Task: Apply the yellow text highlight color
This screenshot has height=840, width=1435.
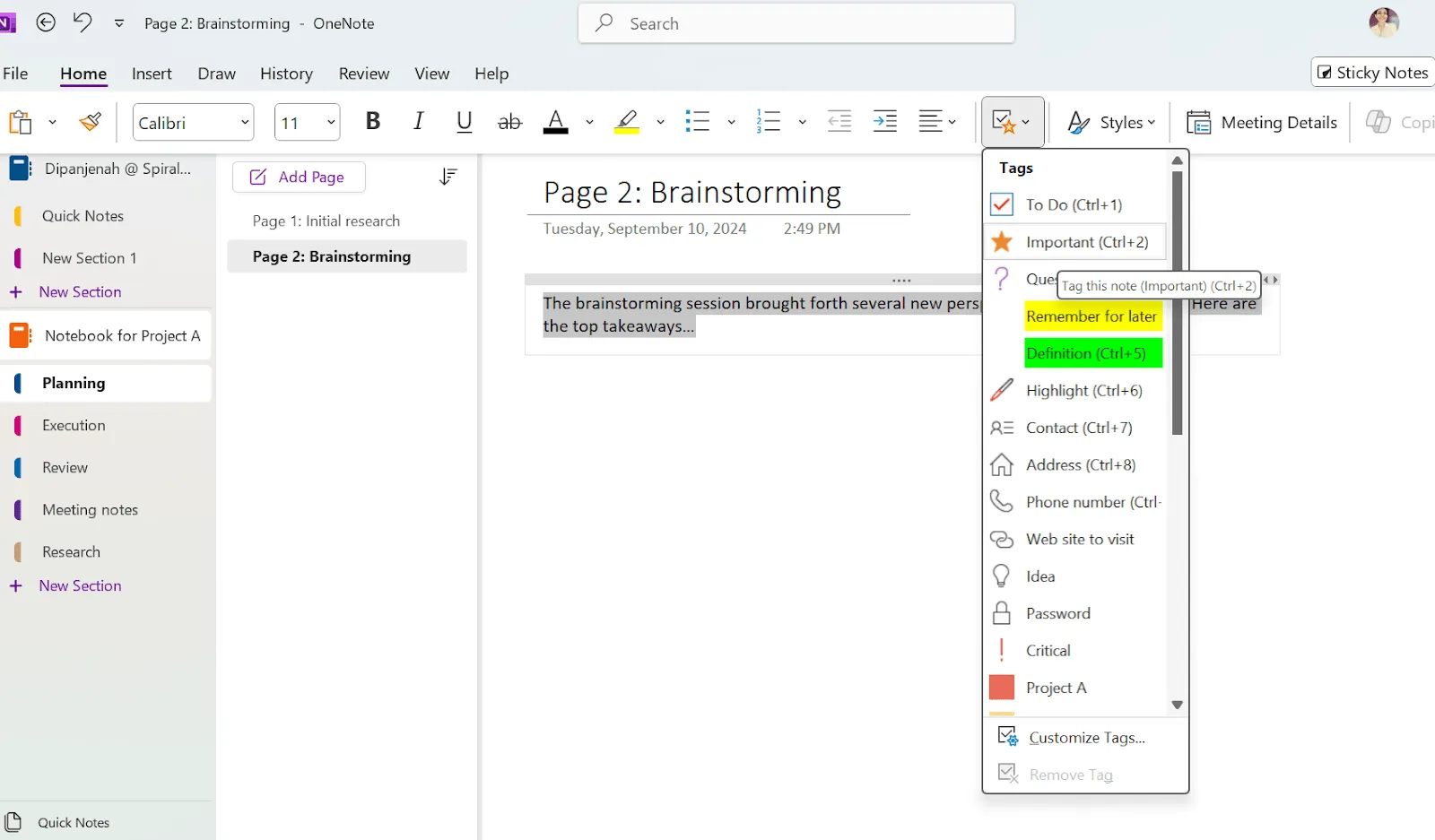Action: pyautogui.click(x=627, y=122)
